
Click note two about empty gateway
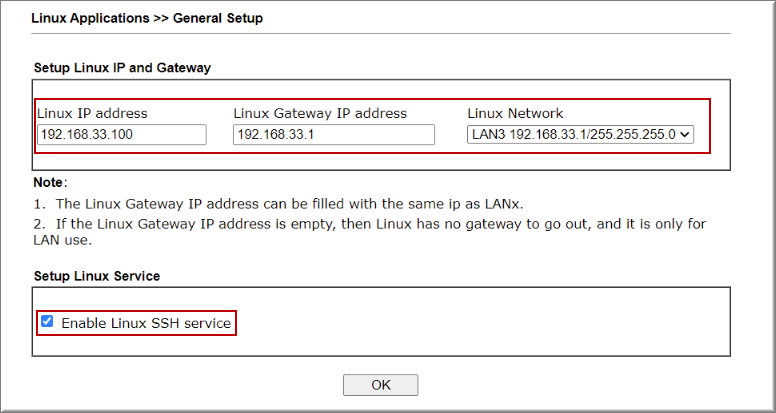tap(370, 232)
